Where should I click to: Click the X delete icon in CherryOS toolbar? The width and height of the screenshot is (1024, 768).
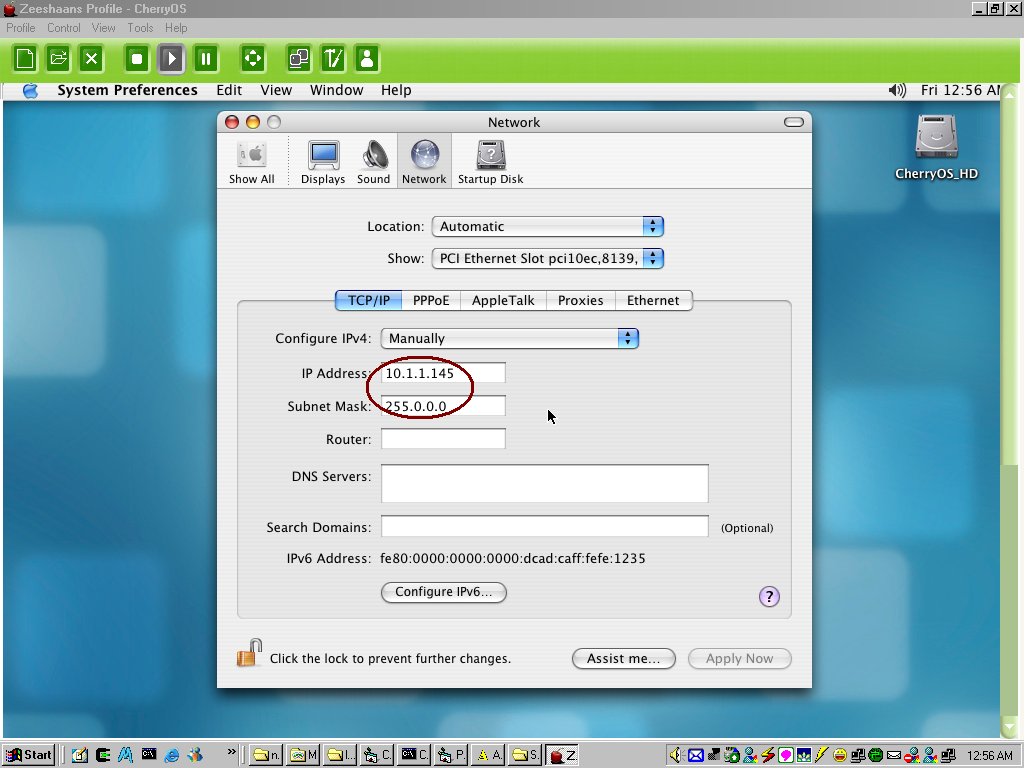(91, 59)
